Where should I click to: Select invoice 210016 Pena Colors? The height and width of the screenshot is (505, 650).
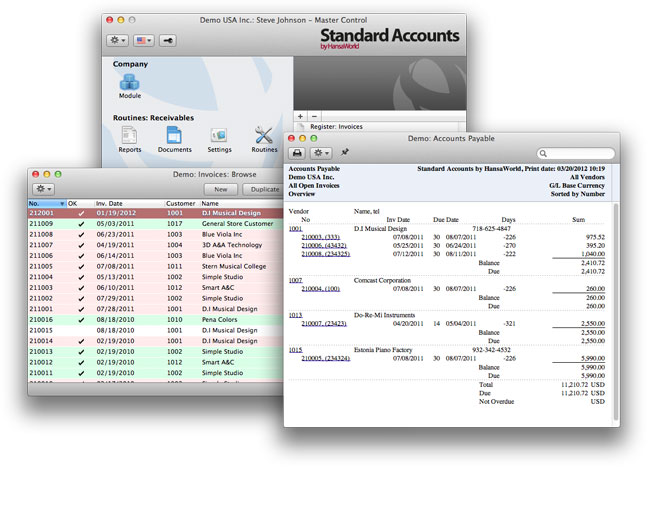(x=155, y=320)
